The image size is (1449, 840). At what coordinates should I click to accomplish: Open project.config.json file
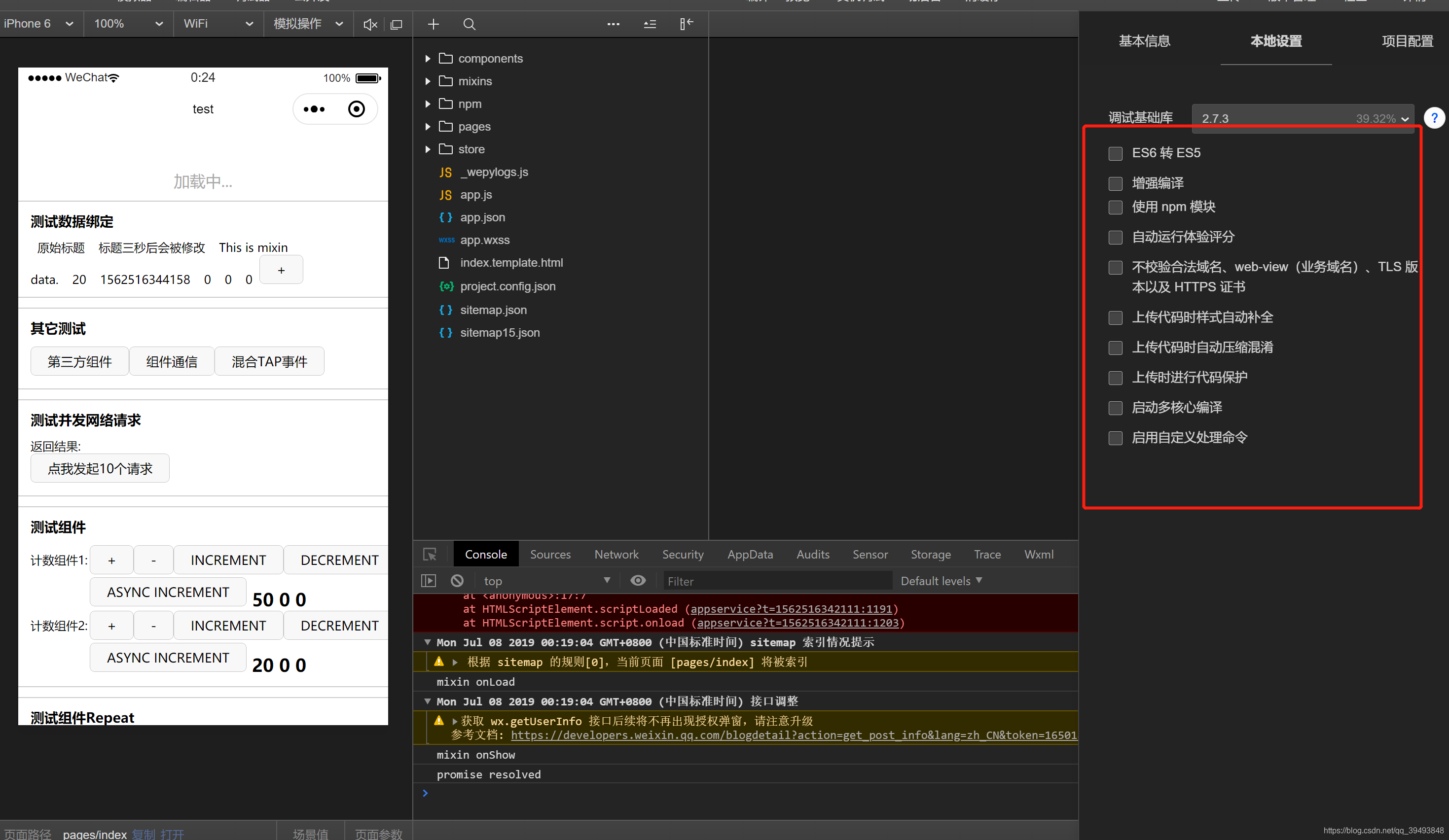tap(507, 286)
